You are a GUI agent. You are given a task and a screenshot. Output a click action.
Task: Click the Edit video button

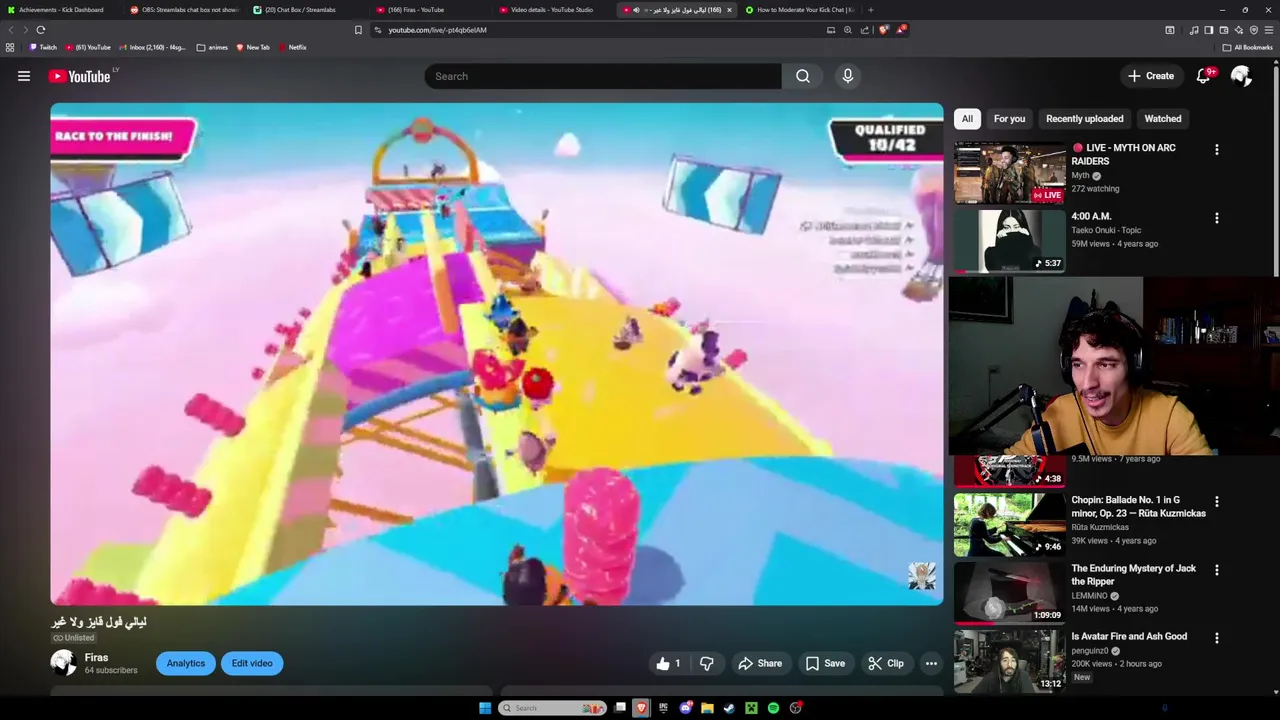(x=252, y=663)
